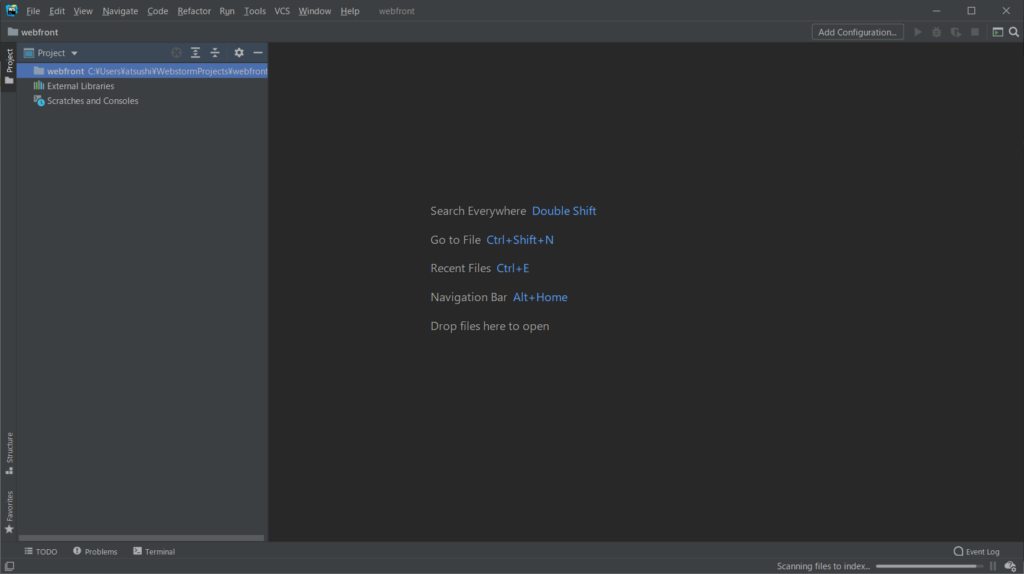This screenshot has height=574, width=1024.
Task: Click Scanning files to index text
Action: pos(824,567)
